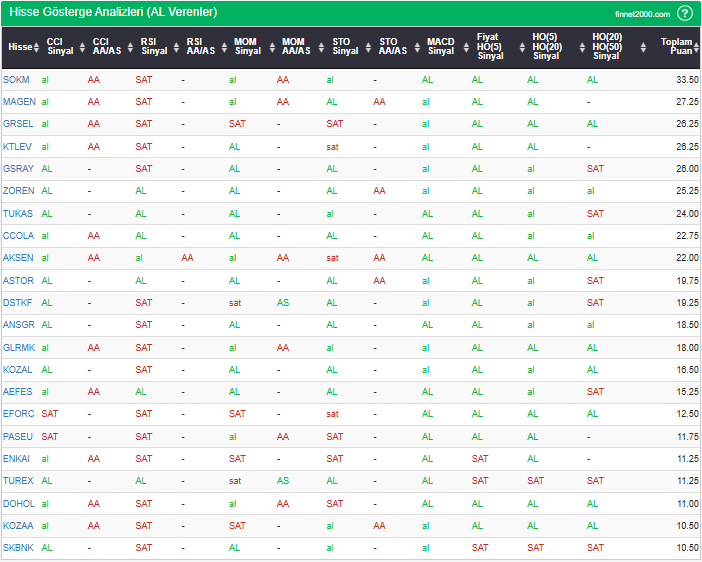Click the SKBNK ticker link
This screenshot has height=562, width=702.
click(x=18, y=547)
